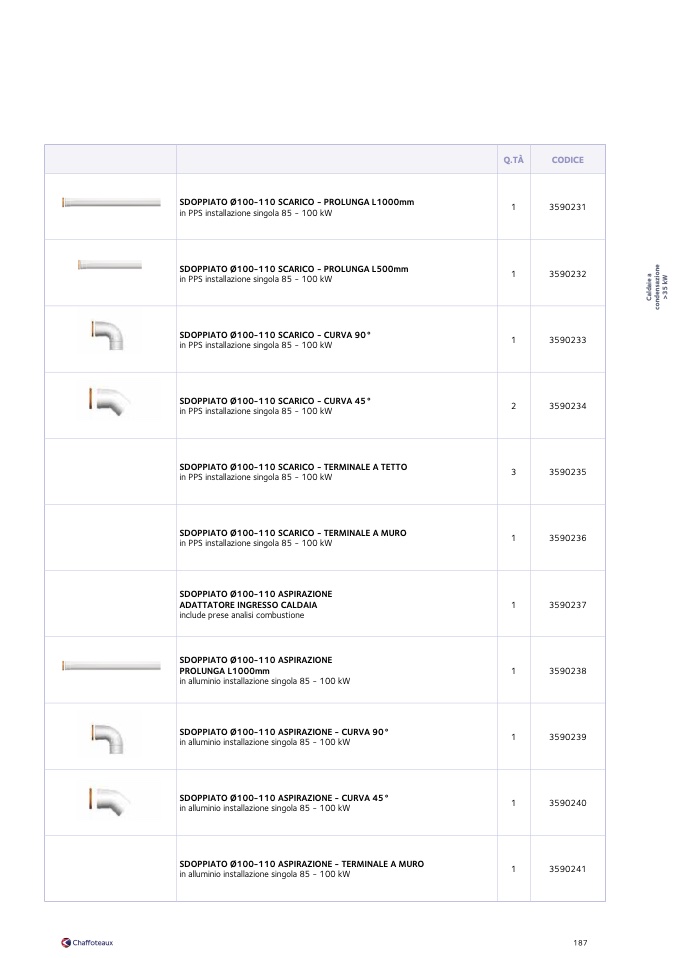Click the 500mm scarico extension pipe image
The image size is (677, 958).
110,265
